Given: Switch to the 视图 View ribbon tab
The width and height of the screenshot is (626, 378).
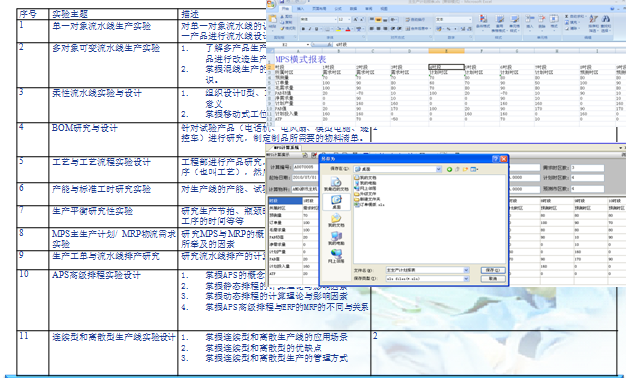Looking at the screenshot, I should tap(384, 8).
